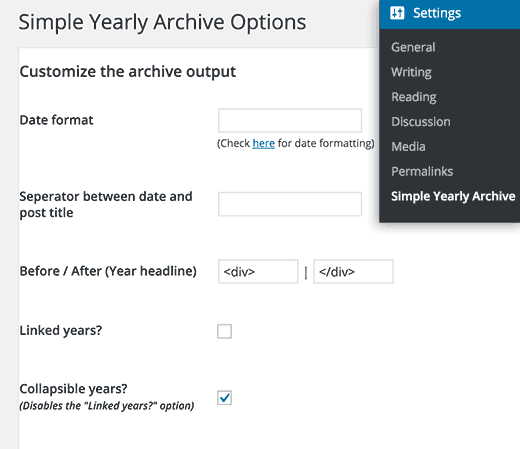Click the Simple Yearly Archive Options heading
The height and width of the screenshot is (449, 520).
pyautogui.click(x=162, y=23)
